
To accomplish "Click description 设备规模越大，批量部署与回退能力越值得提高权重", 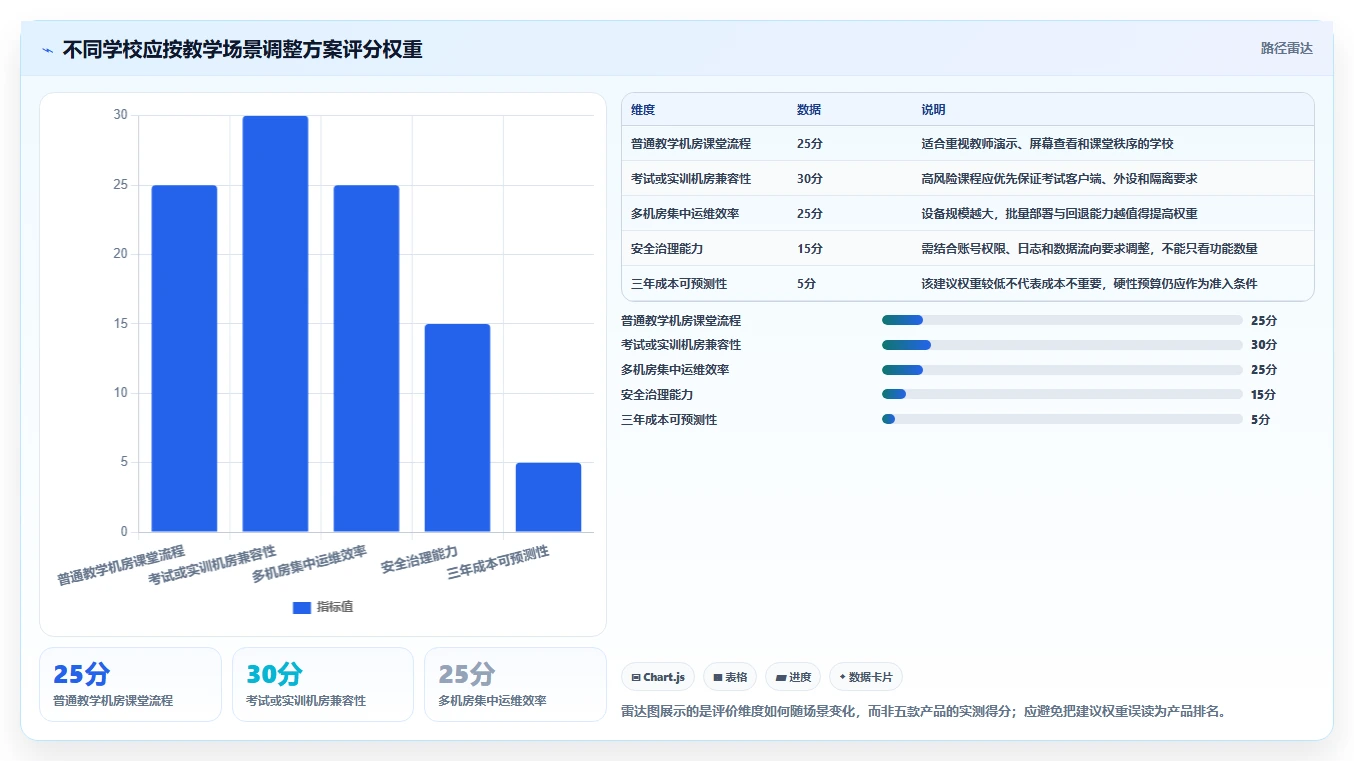I will coord(1059,214).
